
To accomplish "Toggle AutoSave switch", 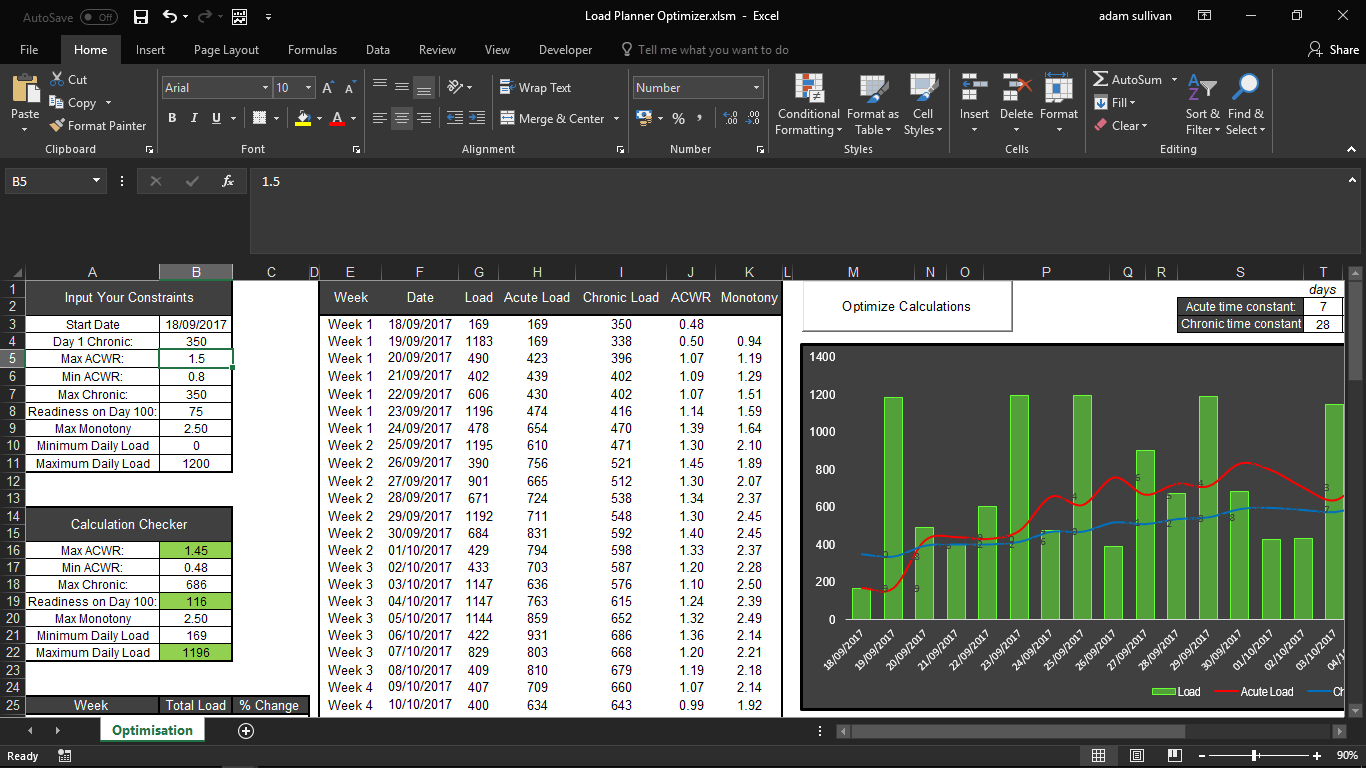I will click(x=98, y=17).
